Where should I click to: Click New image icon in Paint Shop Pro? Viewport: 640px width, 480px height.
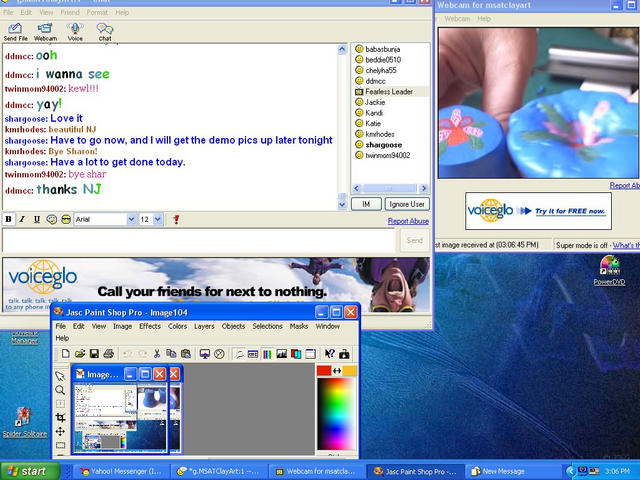coord(65,353)
